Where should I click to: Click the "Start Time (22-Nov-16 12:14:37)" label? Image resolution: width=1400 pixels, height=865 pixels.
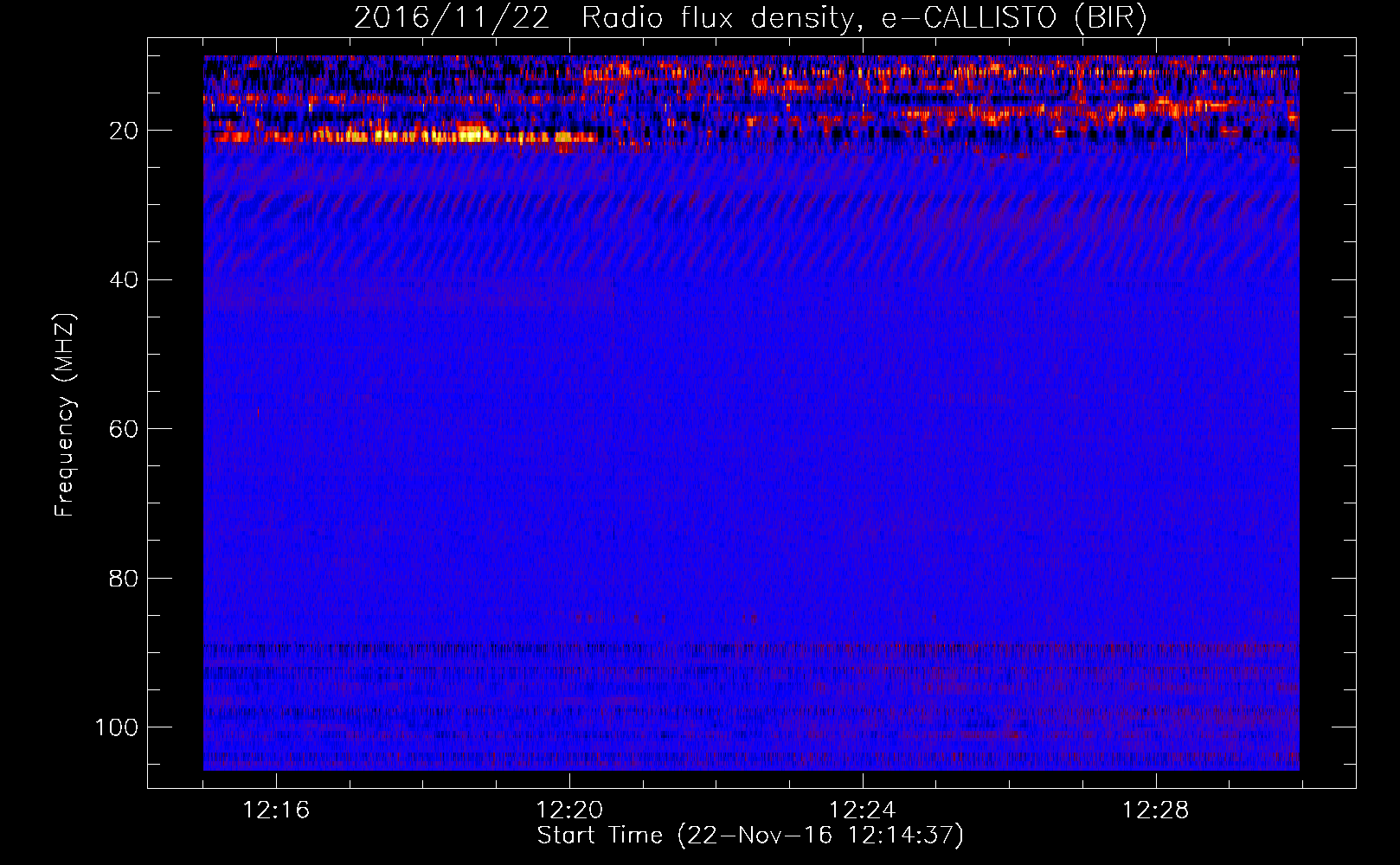pyautogui.click(x=750, y=836)
